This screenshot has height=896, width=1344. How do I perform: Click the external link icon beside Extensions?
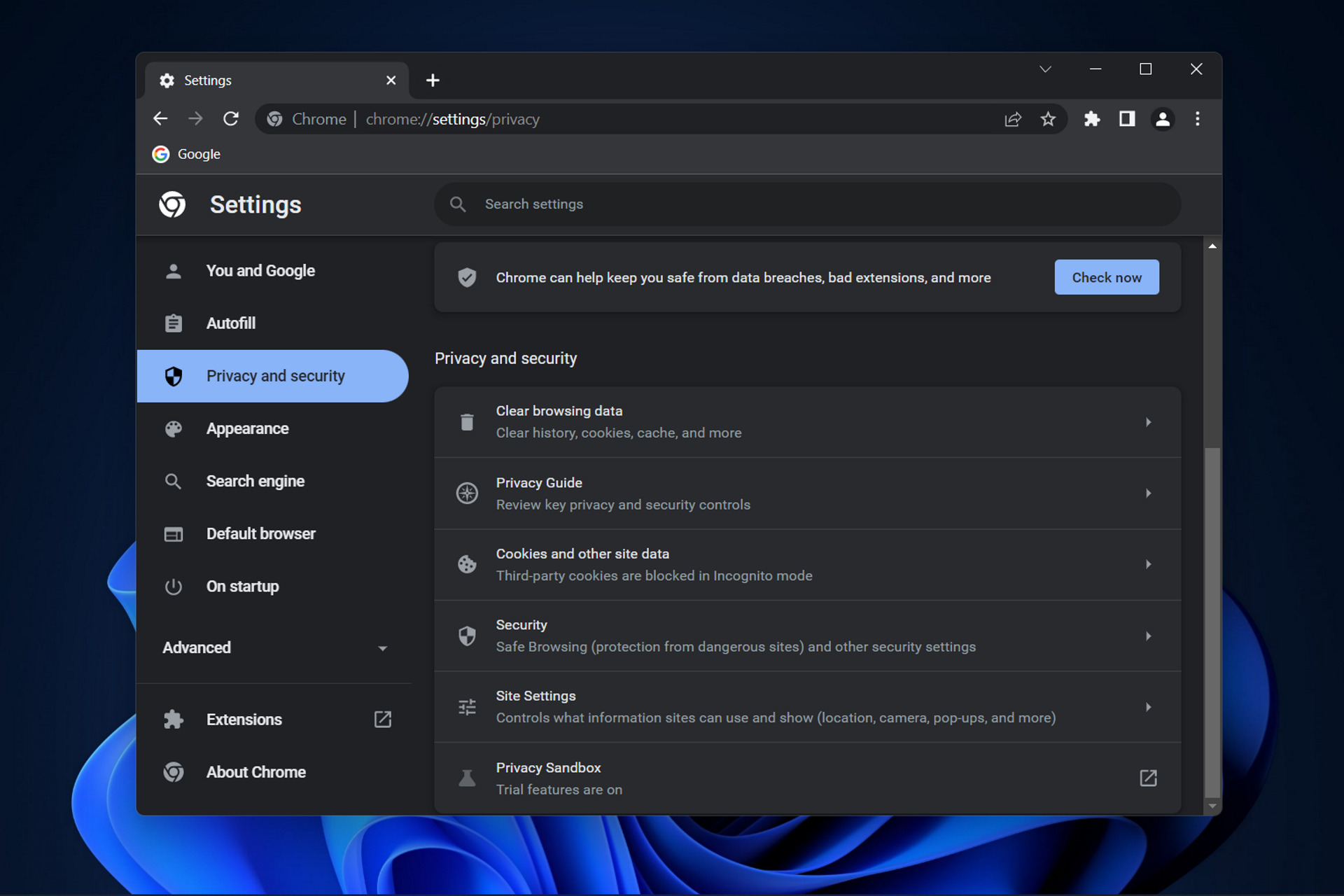pos(383,719)
